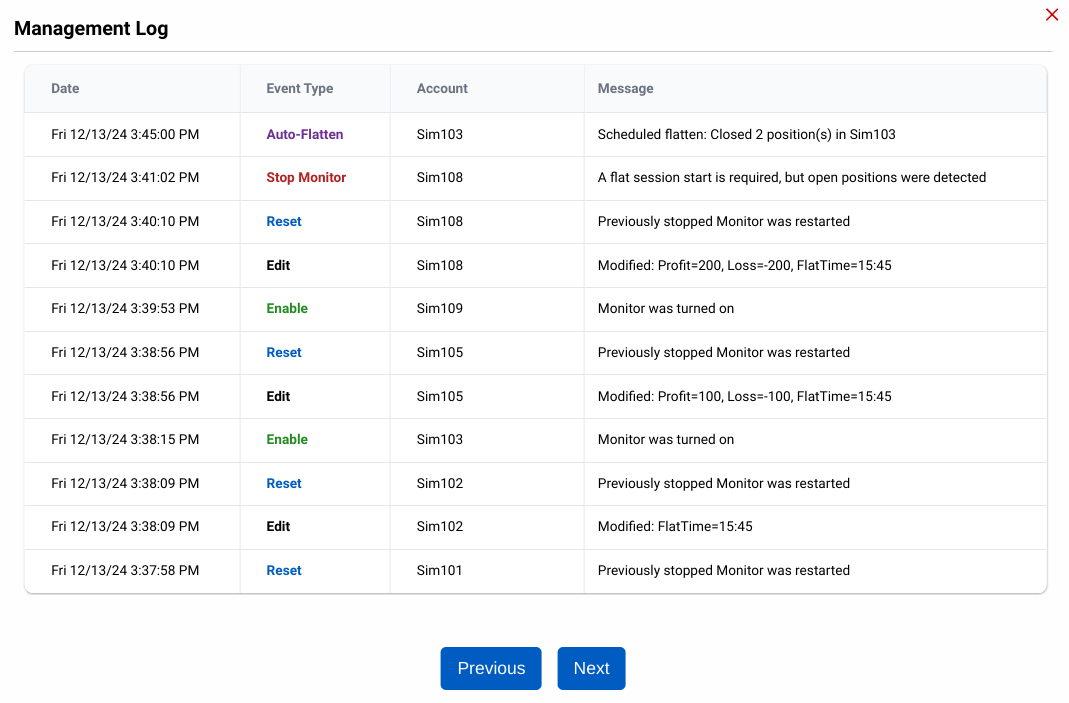The image size is (1069, 703).
Task: Click the Edit event for Sim102
Action: [x=278, y=527]
